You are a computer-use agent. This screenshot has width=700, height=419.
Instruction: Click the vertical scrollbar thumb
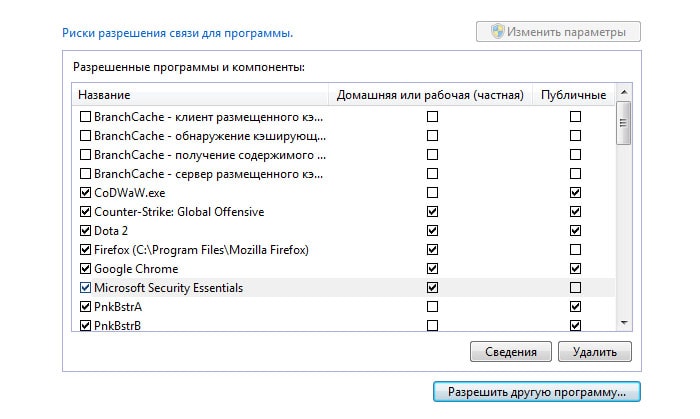tap(624, 123)
